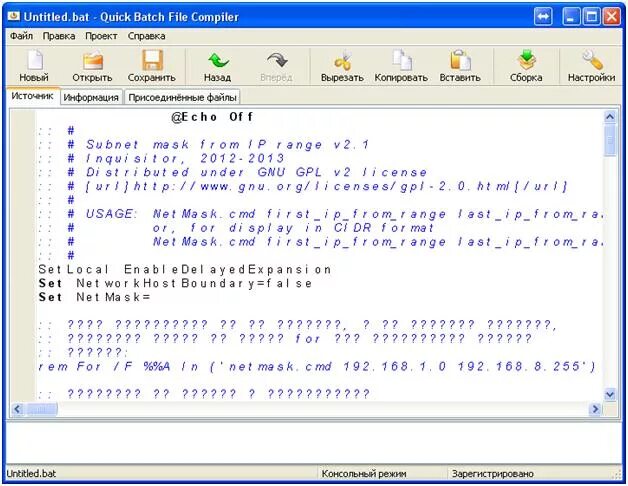Image resolution: width=628 pixels, height=486 pixels.
Task: Click the 'USAGE: NetMask.cmd' comment line
Action: [x=344, y=214]
